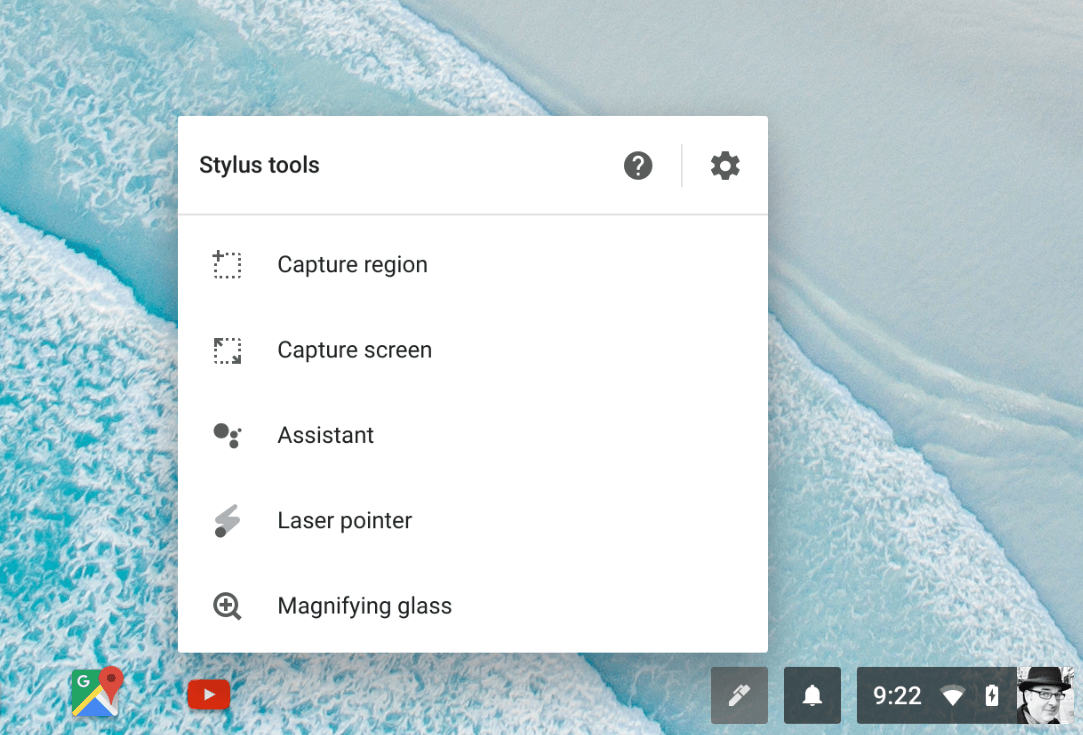Open Stylus tools help icon
The height and width of the screenshot is (735, 1083).
coord(638,166)
